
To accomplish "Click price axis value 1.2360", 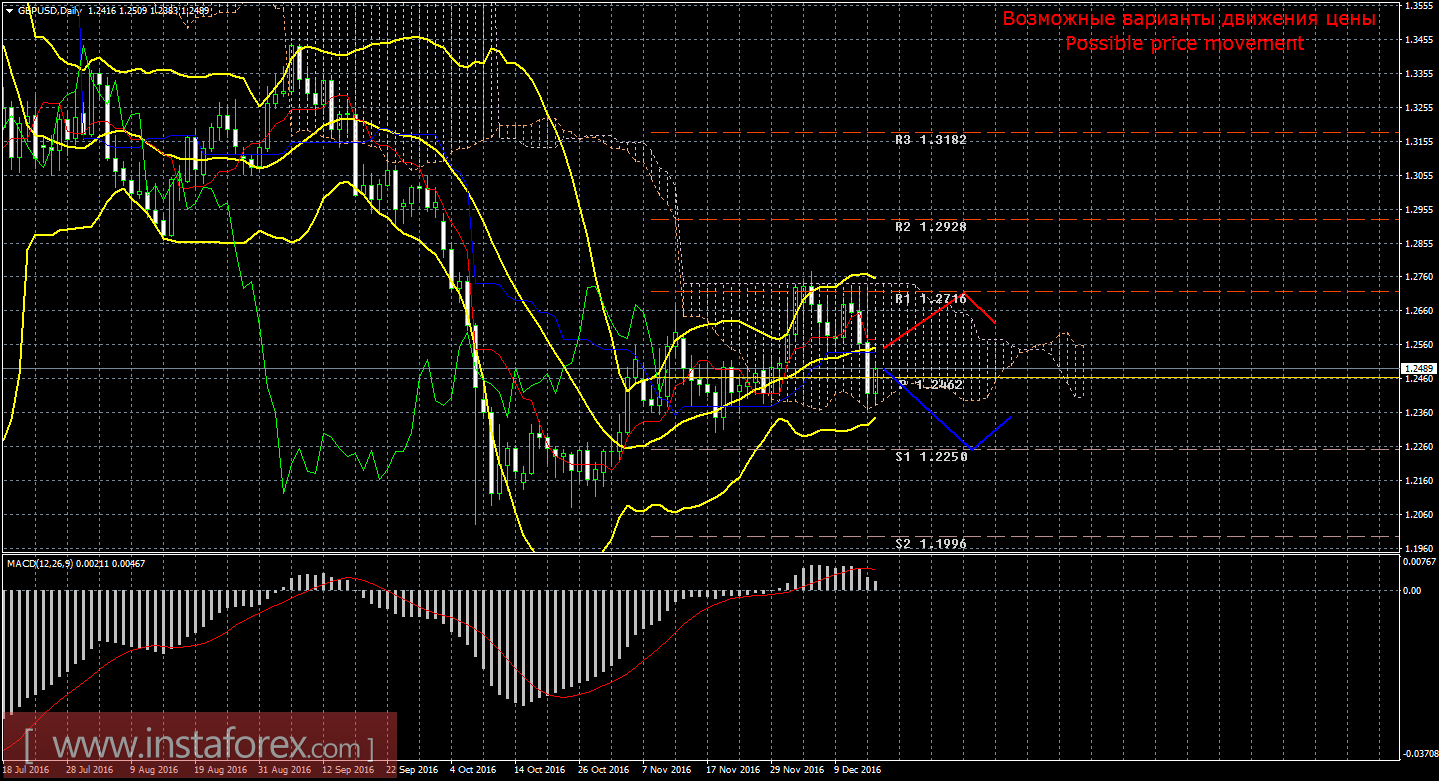I will point(1418,413).
